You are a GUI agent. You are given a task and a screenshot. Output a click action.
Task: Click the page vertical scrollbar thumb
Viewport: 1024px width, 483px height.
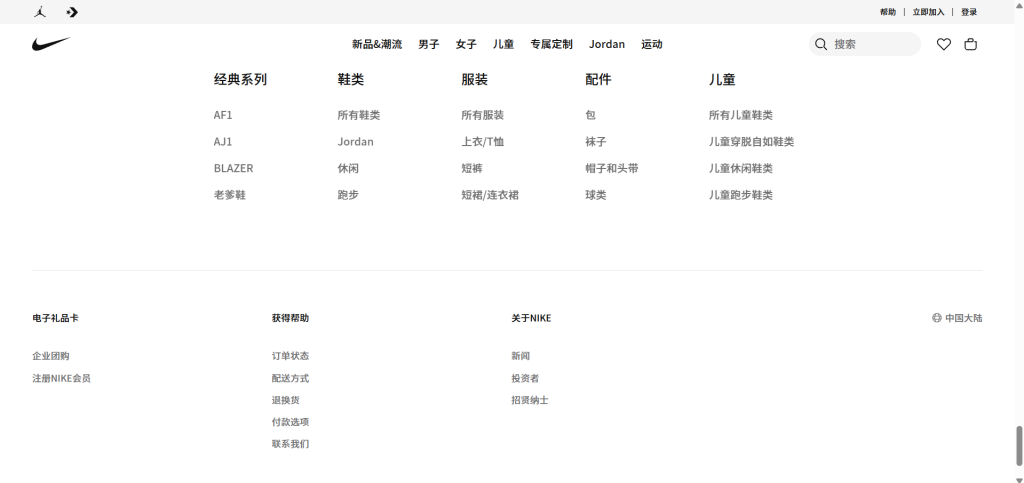(x=1019, y=446)
